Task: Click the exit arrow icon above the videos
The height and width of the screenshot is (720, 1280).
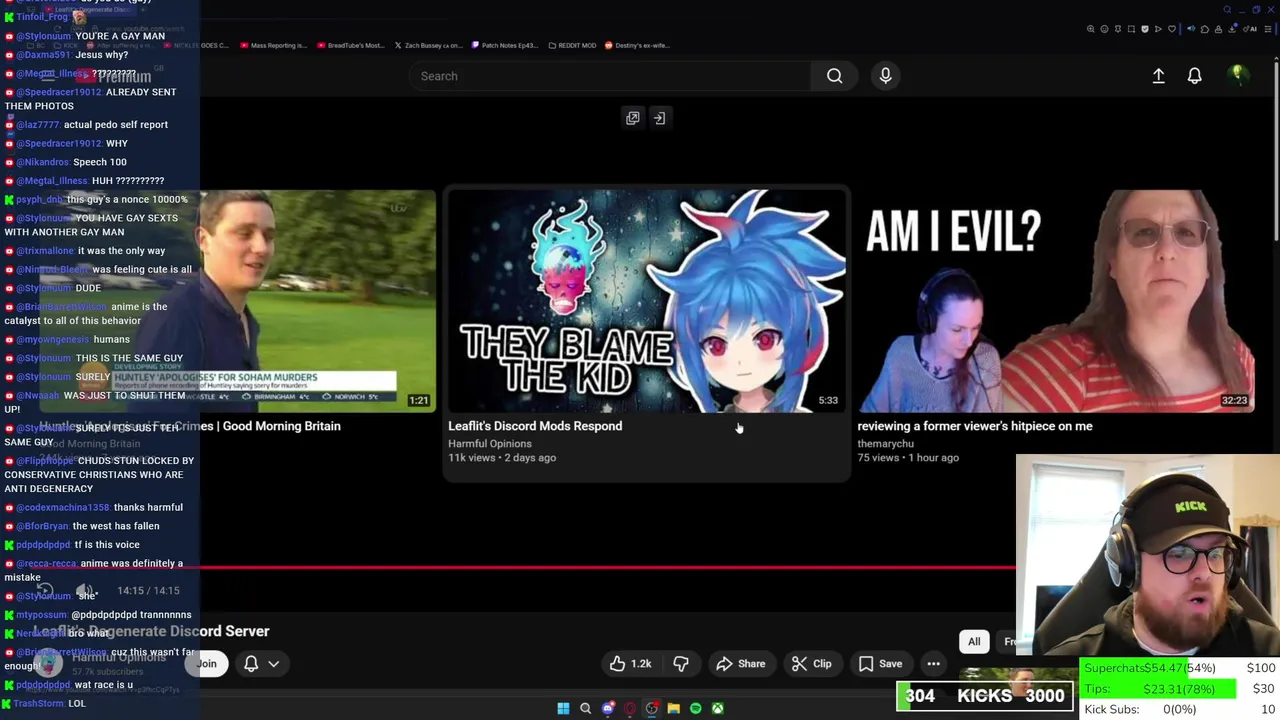Action: 659,118
